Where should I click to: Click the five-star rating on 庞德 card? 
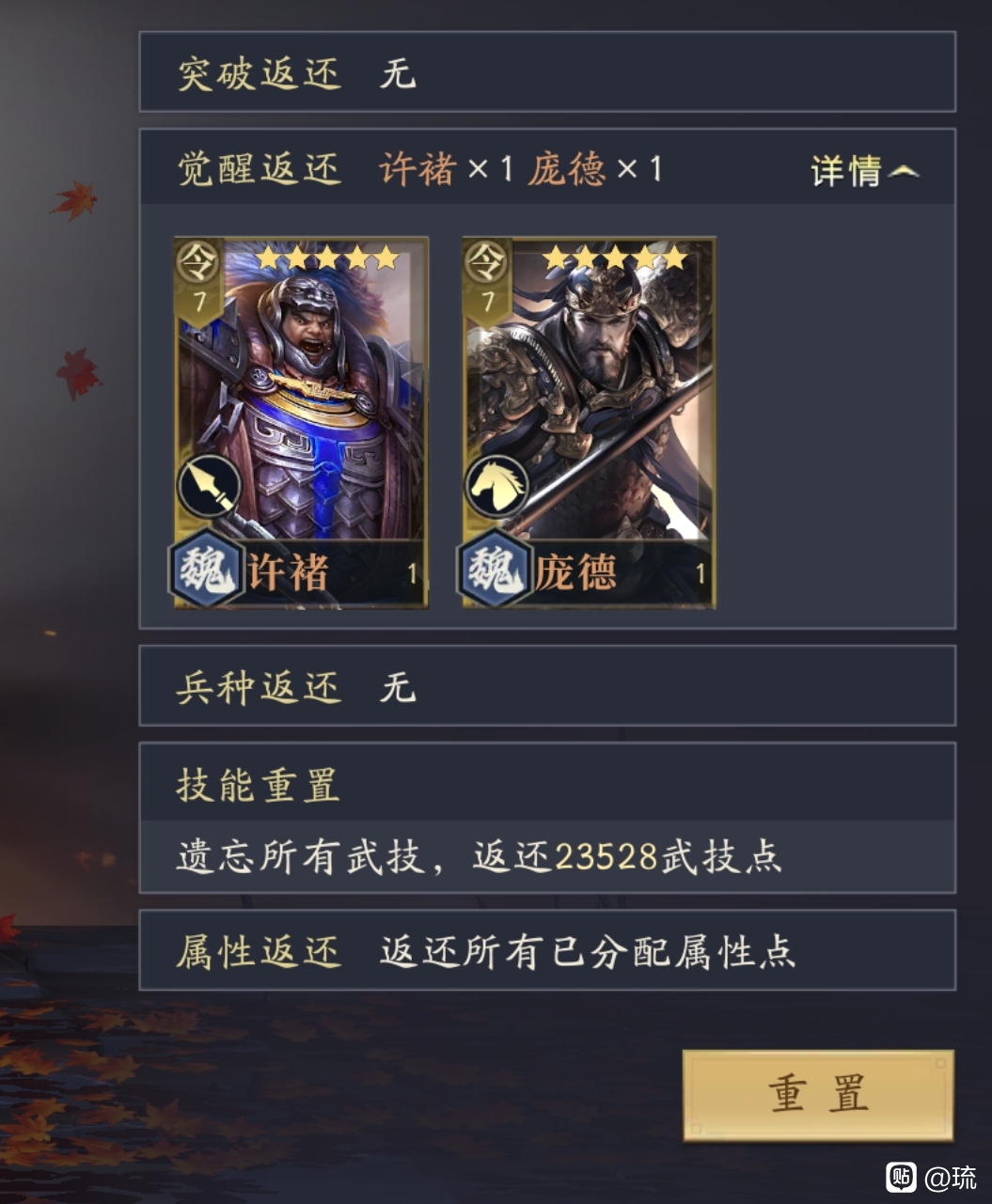(615, 257)
